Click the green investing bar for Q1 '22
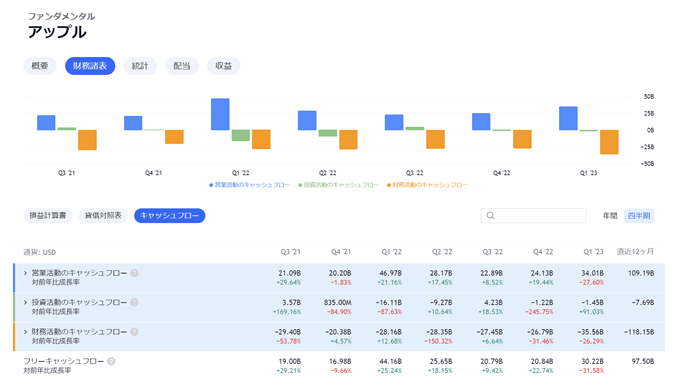The height and width of the screenshot is (387, 680). tap(241, 135)
